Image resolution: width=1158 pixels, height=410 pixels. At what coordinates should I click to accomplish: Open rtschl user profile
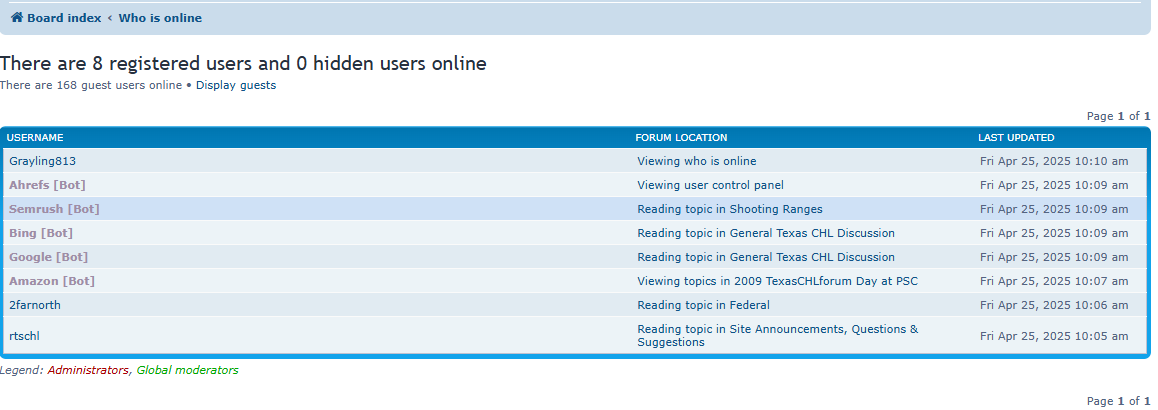point(25,336)
